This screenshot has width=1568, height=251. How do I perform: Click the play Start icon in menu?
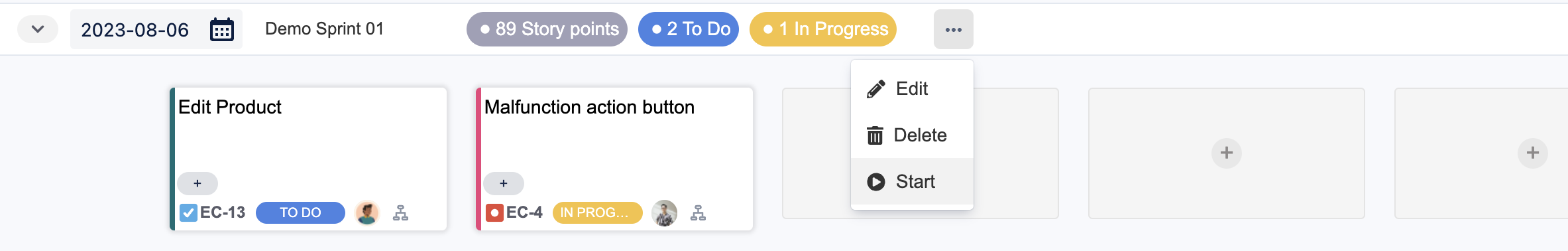tap(876, 182)
